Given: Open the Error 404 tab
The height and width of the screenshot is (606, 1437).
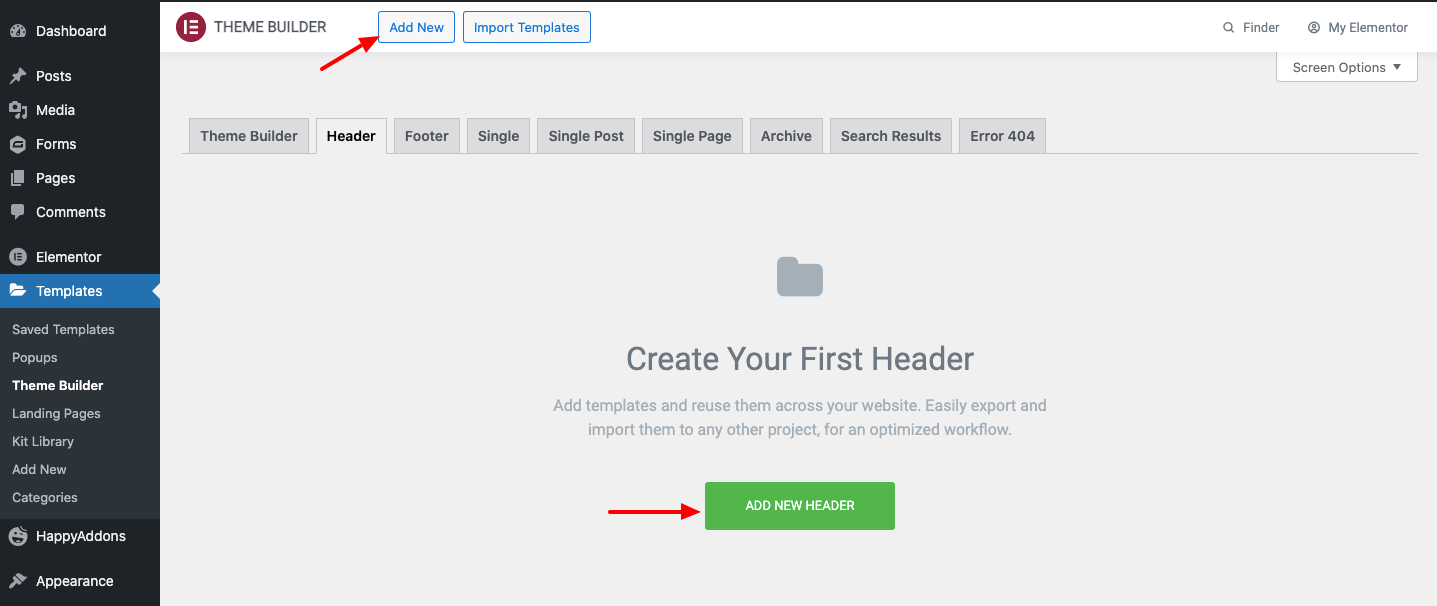Looking at the screenshot, I should 1002,136.
